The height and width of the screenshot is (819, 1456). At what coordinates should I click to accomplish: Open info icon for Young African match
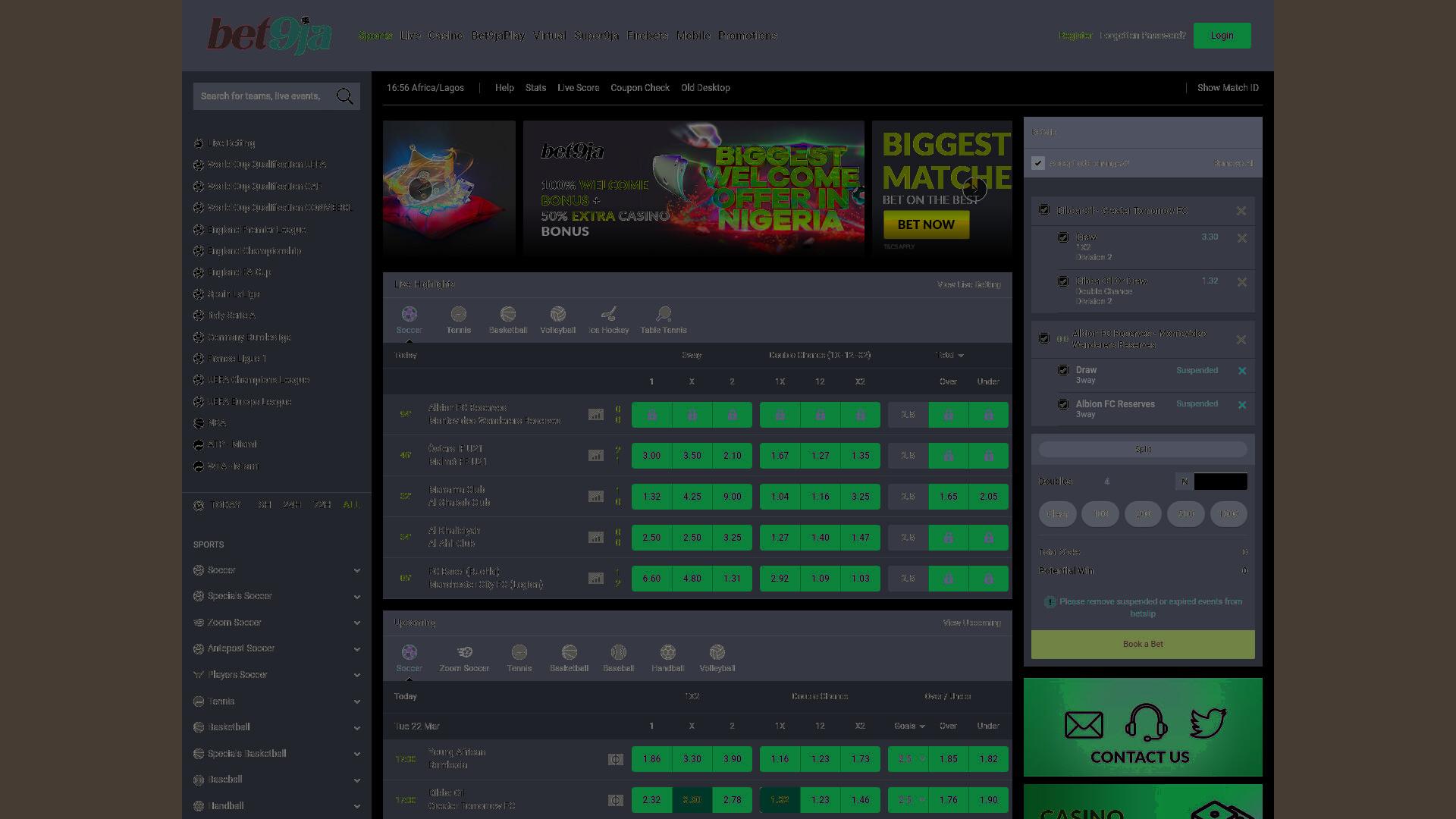616,759
